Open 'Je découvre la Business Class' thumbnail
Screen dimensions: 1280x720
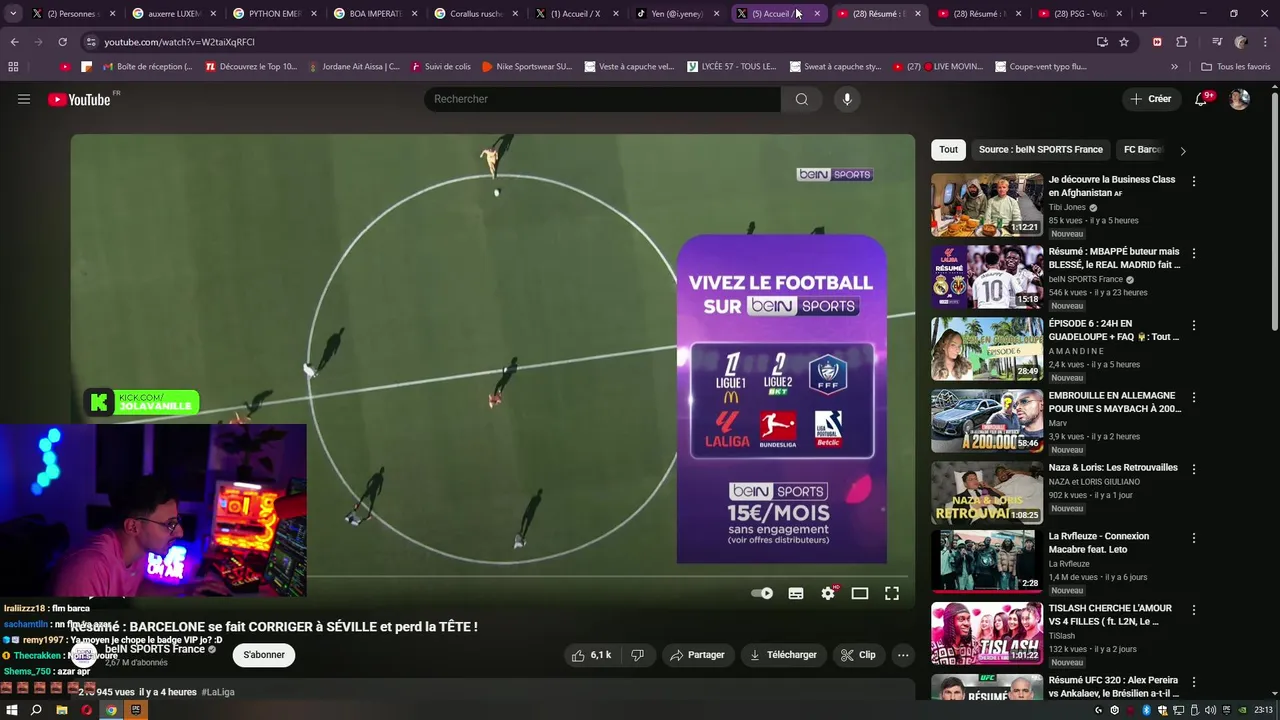987,205
